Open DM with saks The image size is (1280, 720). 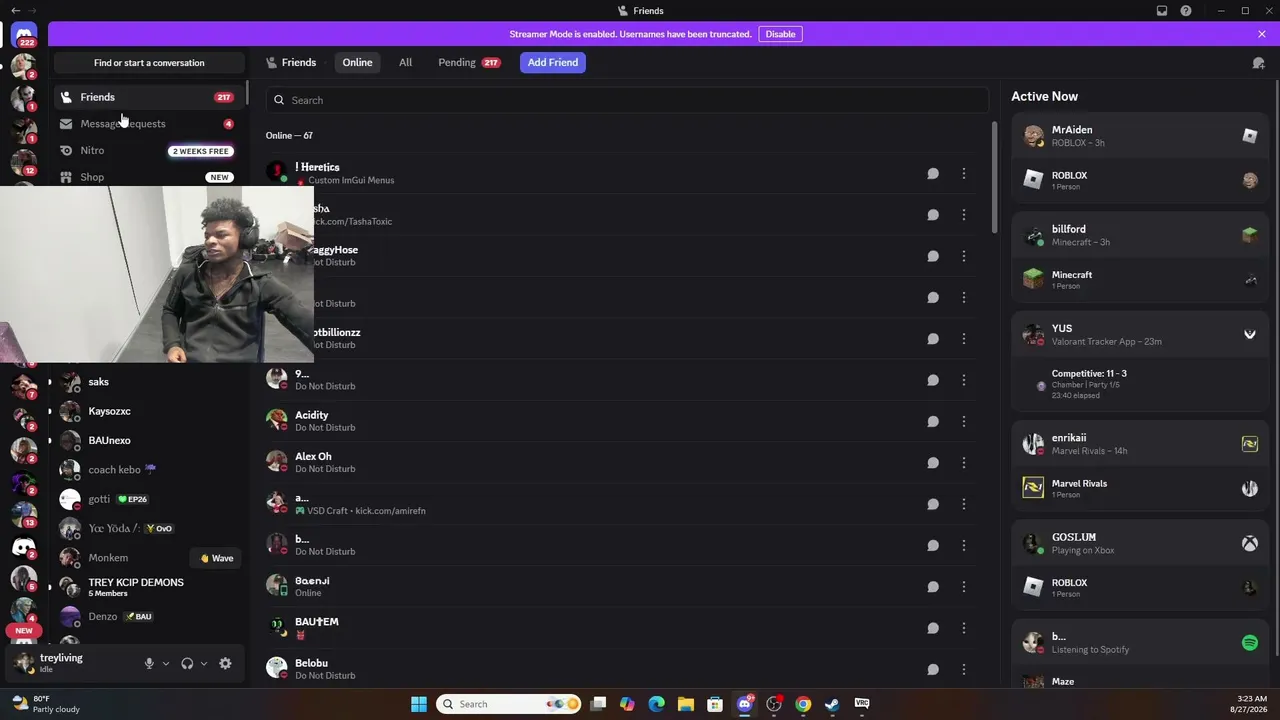pyautogui.click(x=147, y=382)
